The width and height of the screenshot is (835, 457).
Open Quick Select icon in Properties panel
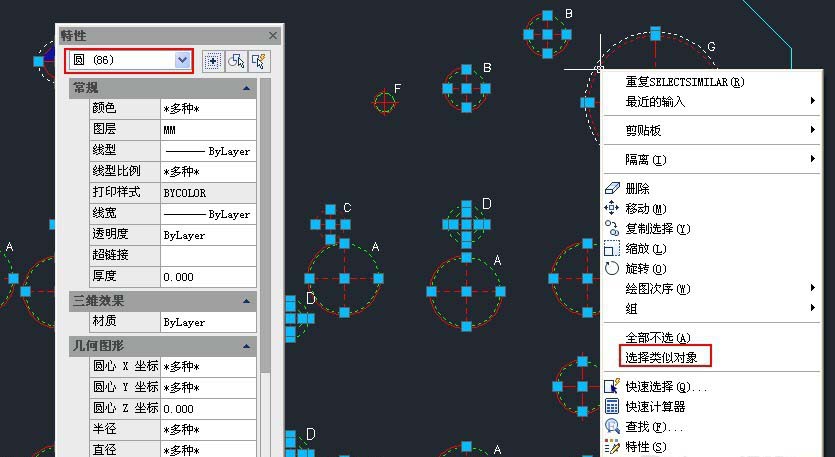click(260, 61)
